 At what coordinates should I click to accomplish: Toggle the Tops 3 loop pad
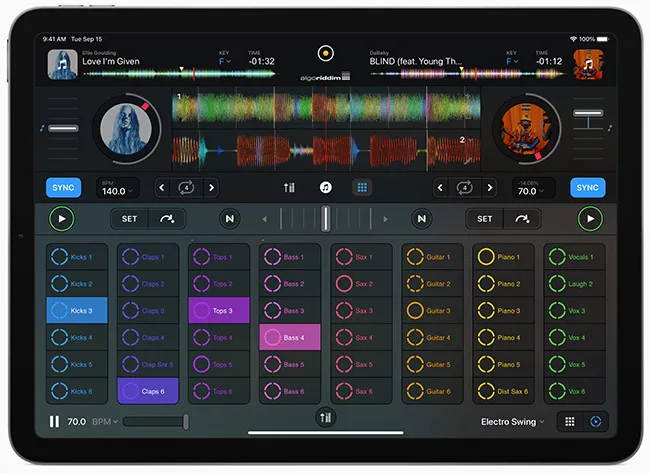(219, 310)
